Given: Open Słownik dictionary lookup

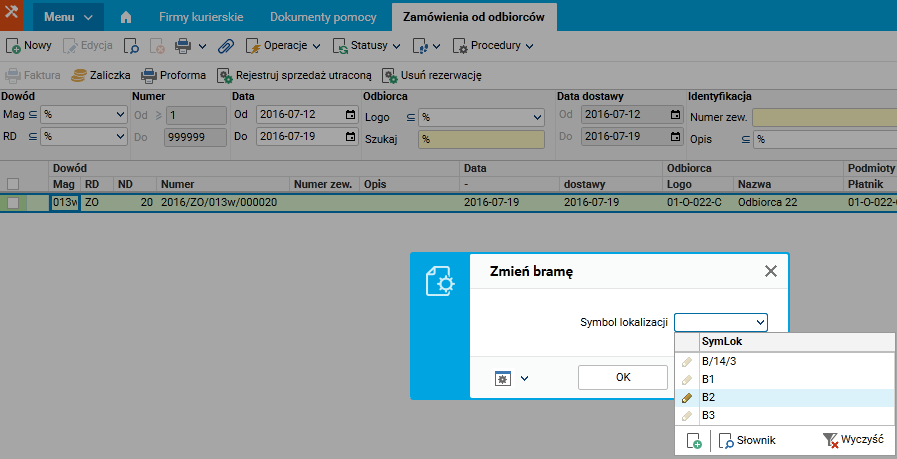Looking at the screenshot, I should [747, 440].
